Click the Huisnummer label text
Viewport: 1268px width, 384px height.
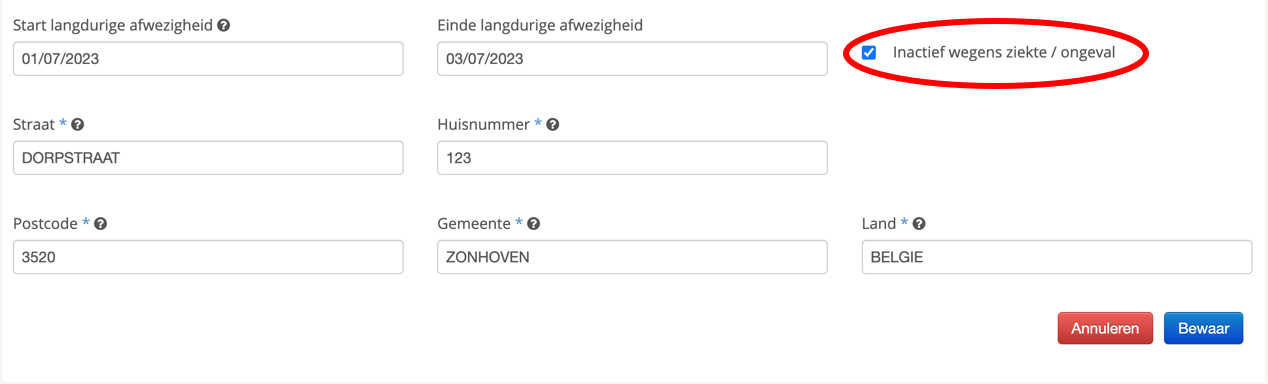coord(484,125)
